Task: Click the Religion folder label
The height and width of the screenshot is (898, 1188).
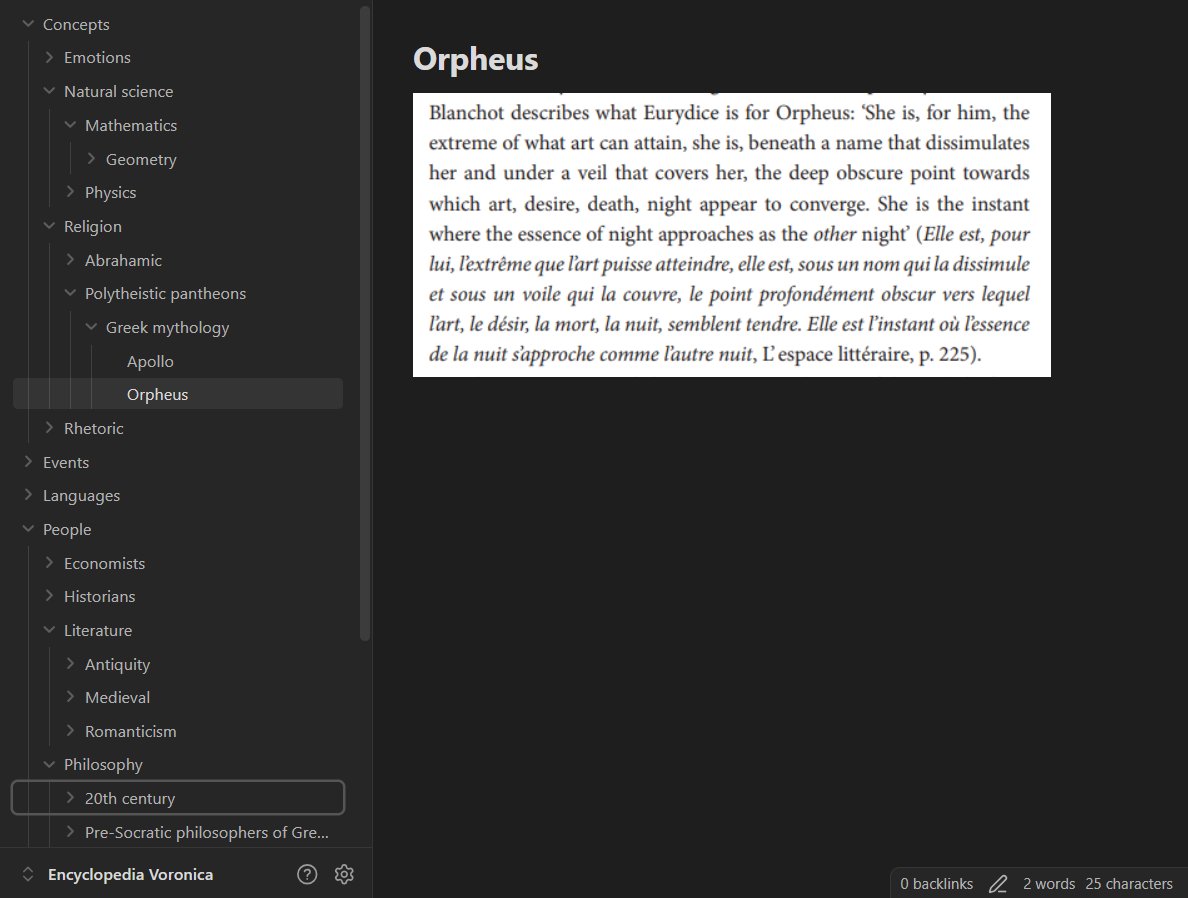Action: [92, 227]
